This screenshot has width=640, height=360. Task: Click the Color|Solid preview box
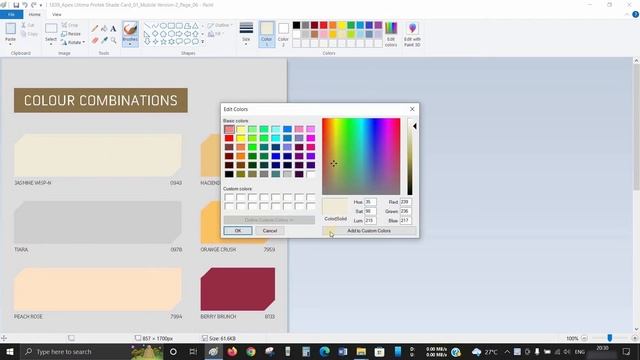pyautogui.click(x=335, y=207)
